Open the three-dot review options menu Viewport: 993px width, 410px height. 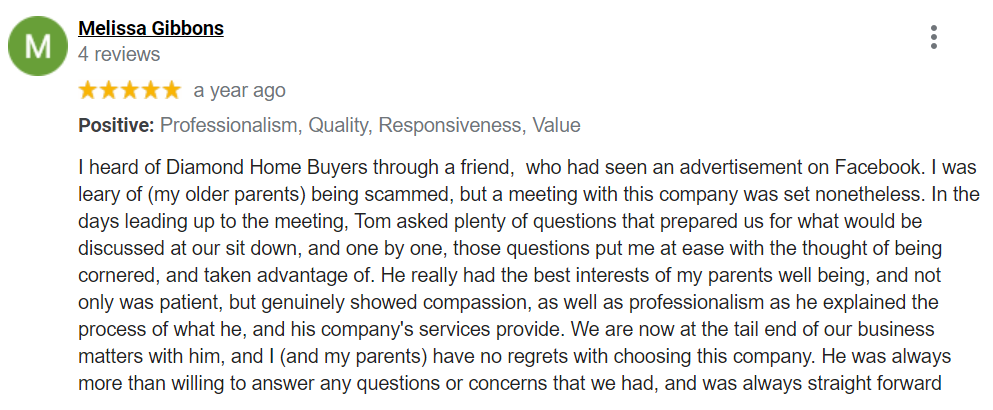click(933, 37)
